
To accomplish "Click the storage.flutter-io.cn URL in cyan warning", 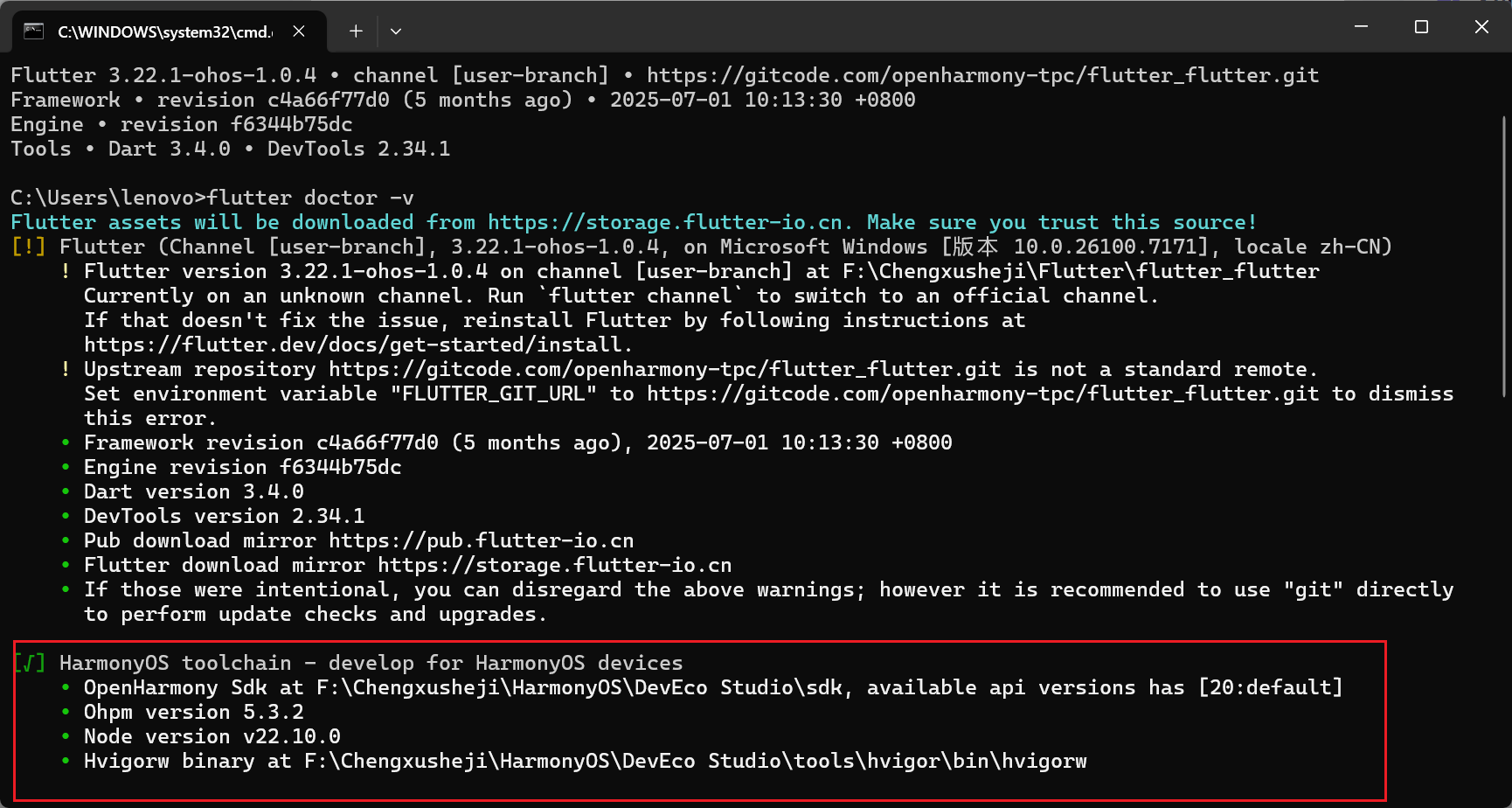I will tap(665, 222).
